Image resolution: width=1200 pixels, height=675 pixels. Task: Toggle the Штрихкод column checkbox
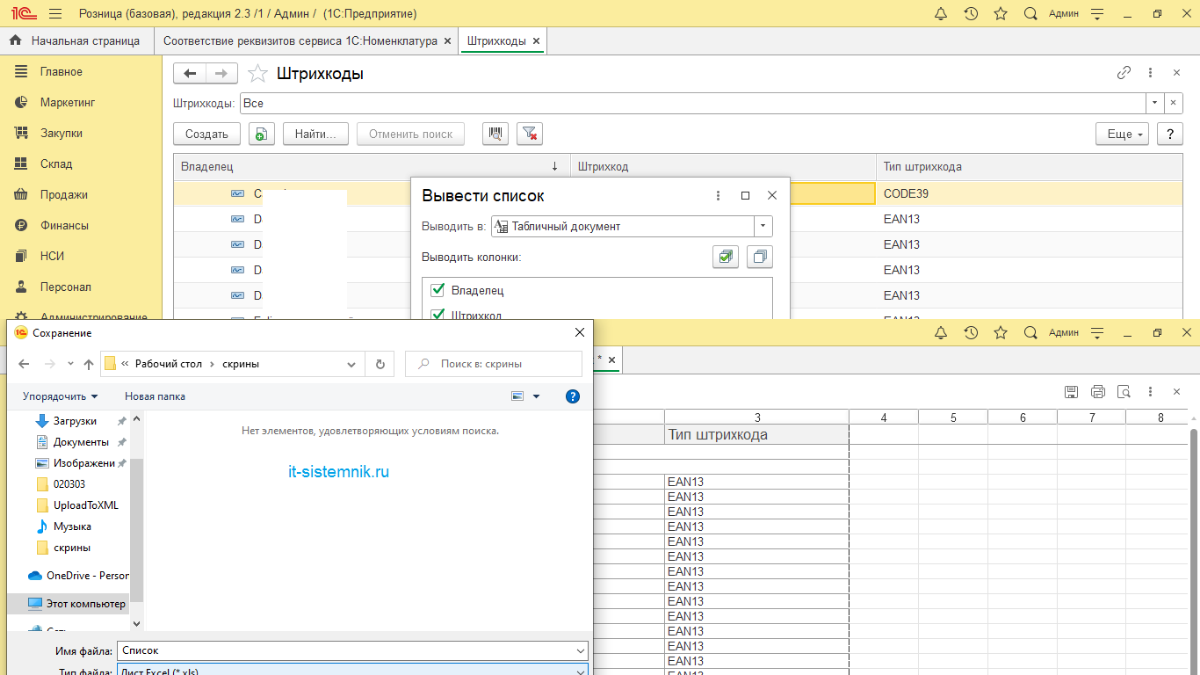point(437,315)
